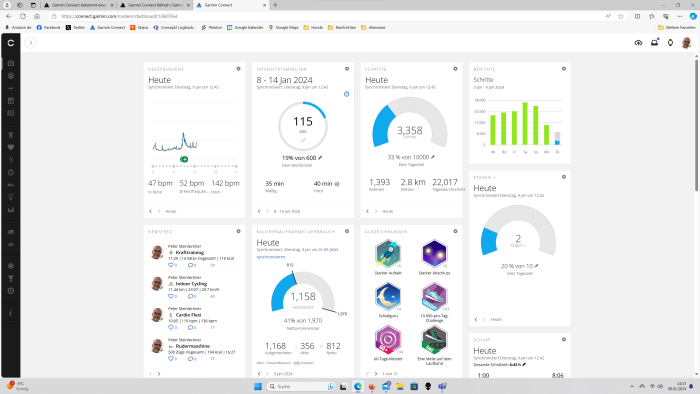Open settings gear on Schritte card
This screenshot has width=700, height=394.
455,69
